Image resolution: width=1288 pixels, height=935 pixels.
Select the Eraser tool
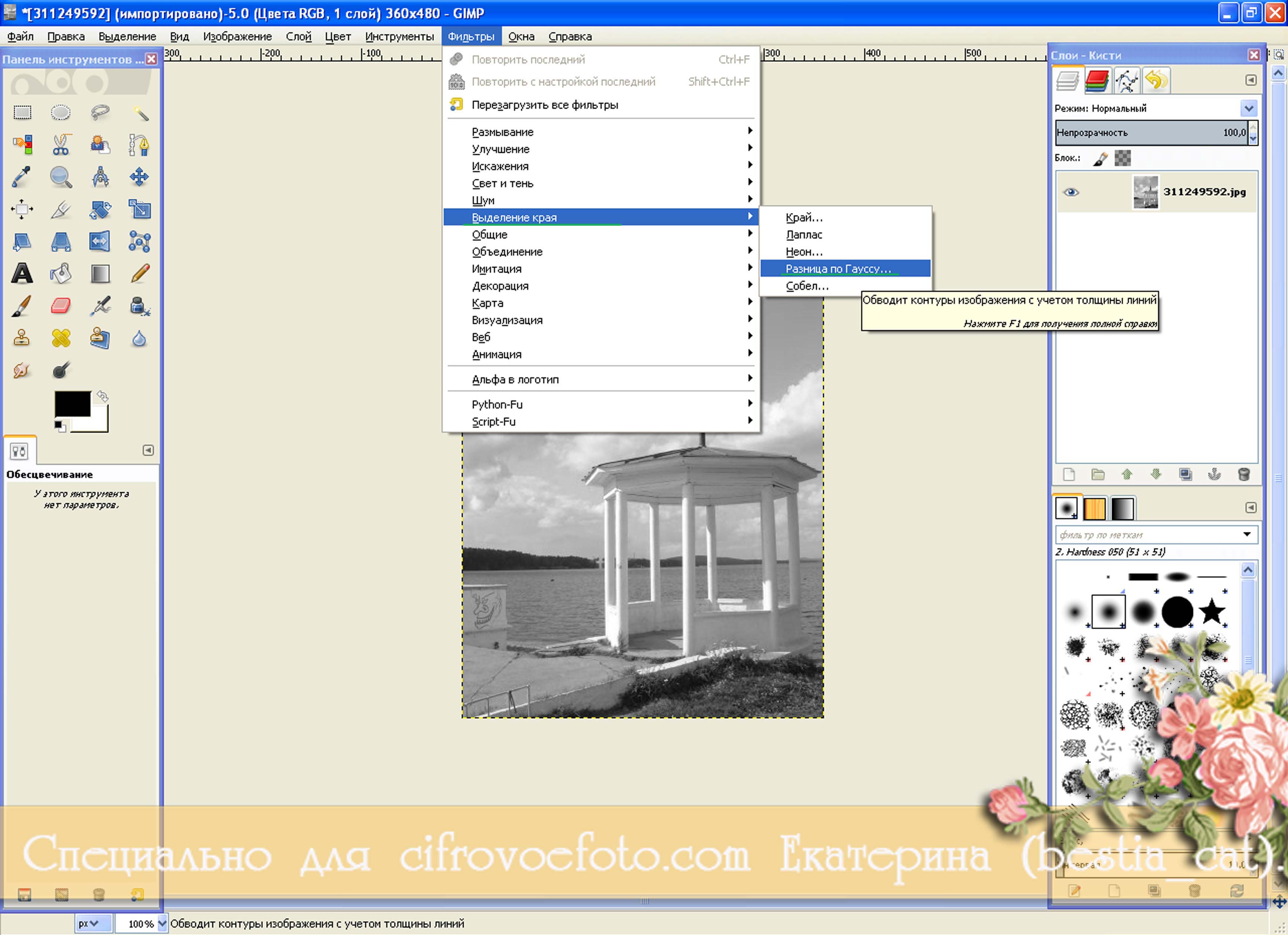click(61, 306)
